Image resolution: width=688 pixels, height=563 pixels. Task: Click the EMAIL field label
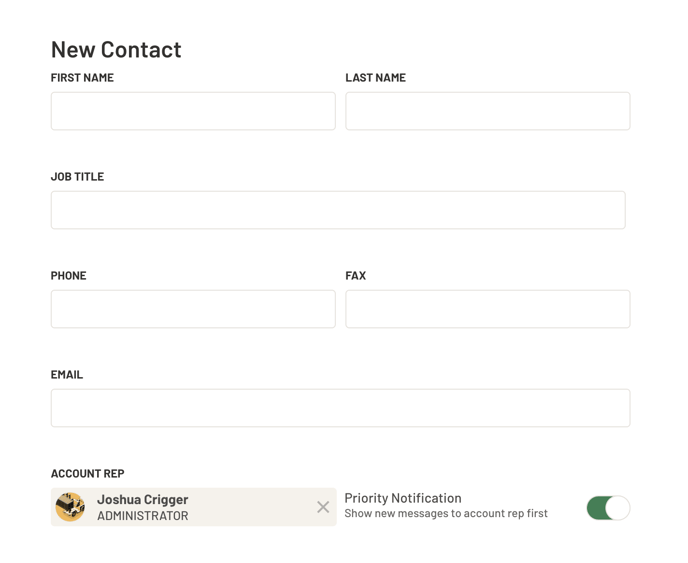[67, 375]
